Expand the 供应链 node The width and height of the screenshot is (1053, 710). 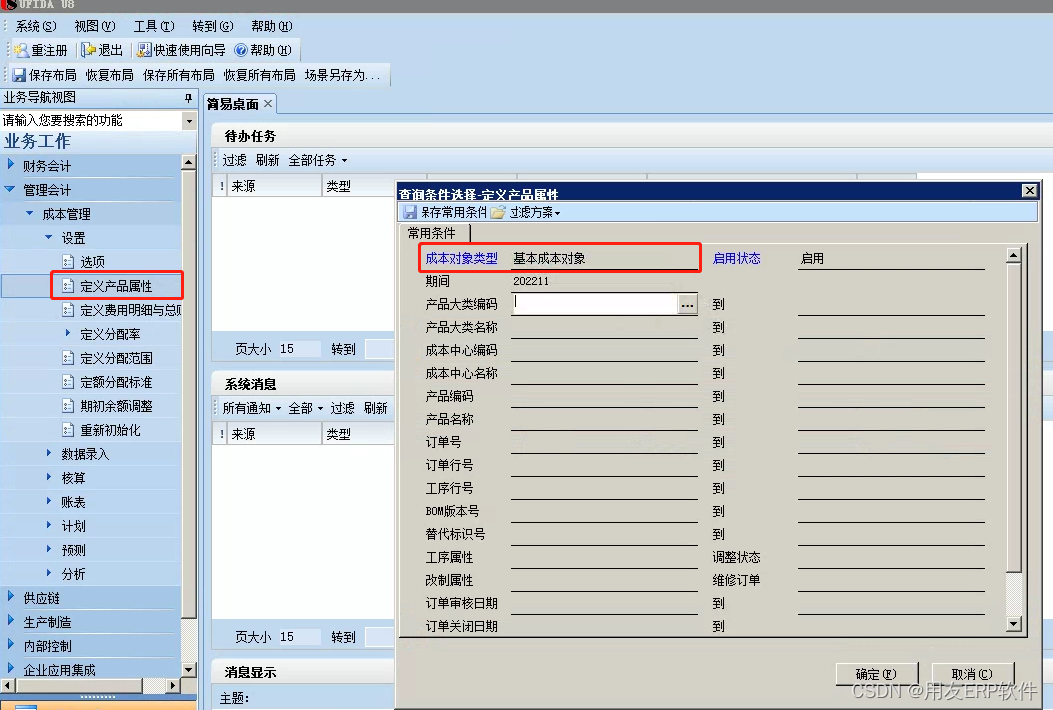pyautogui.click(x=10, y=596)
